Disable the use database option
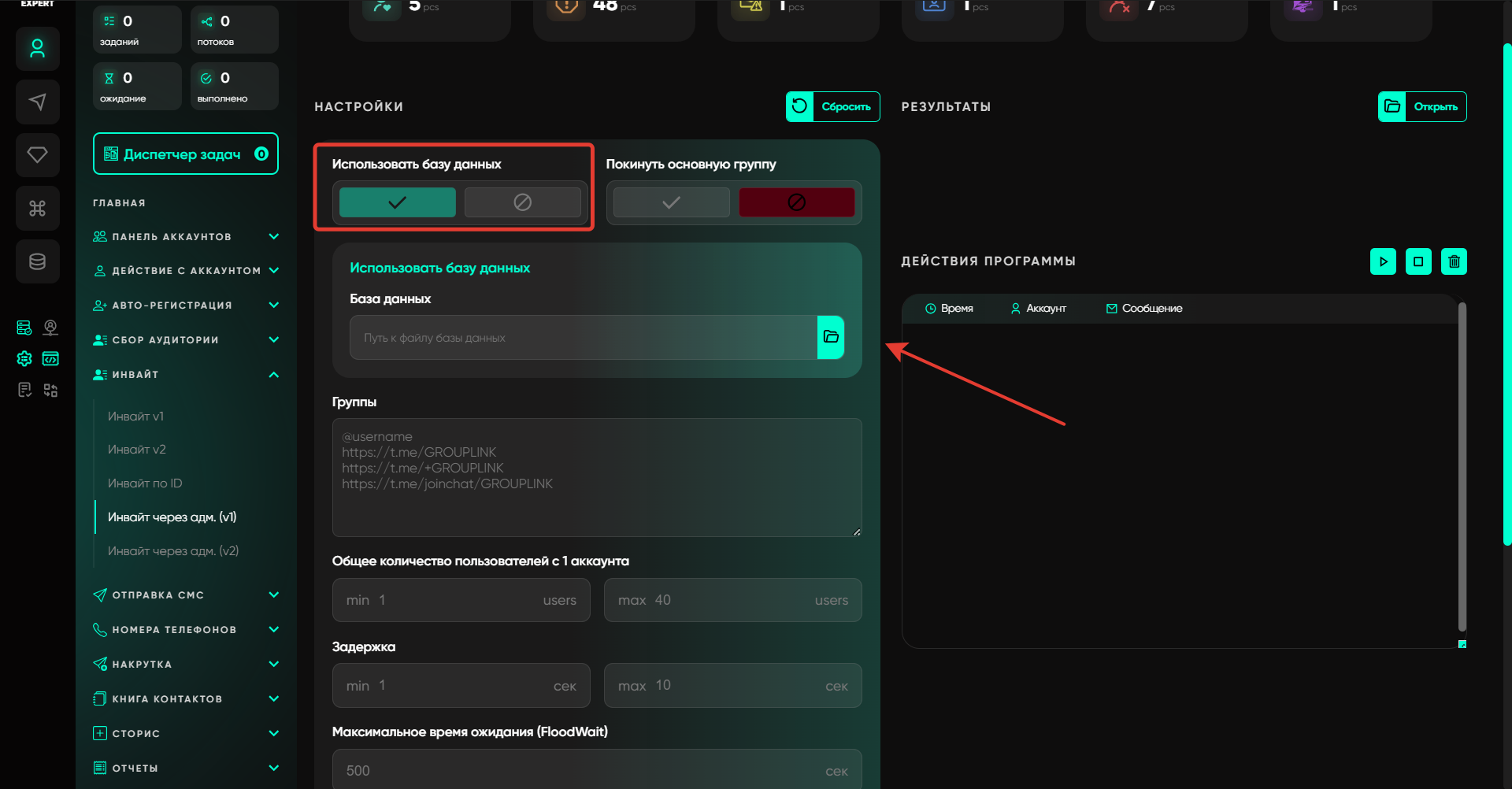Image resolution: width=1512 pixels, height=789 pixels. [522, 202]
